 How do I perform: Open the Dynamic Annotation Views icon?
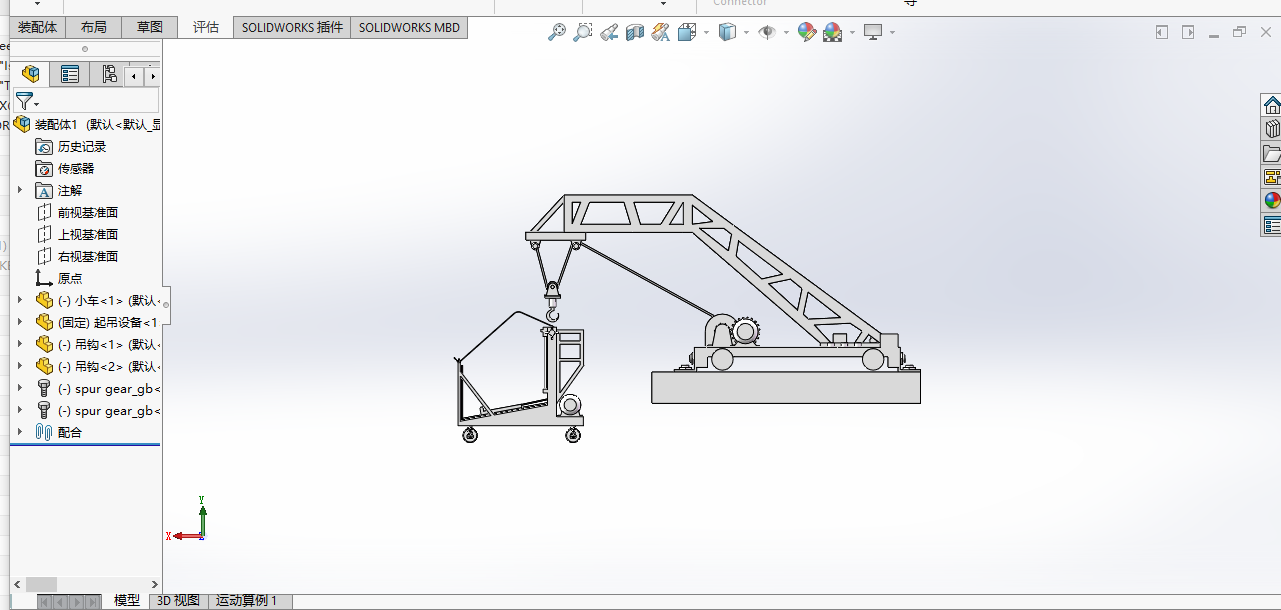660,32
